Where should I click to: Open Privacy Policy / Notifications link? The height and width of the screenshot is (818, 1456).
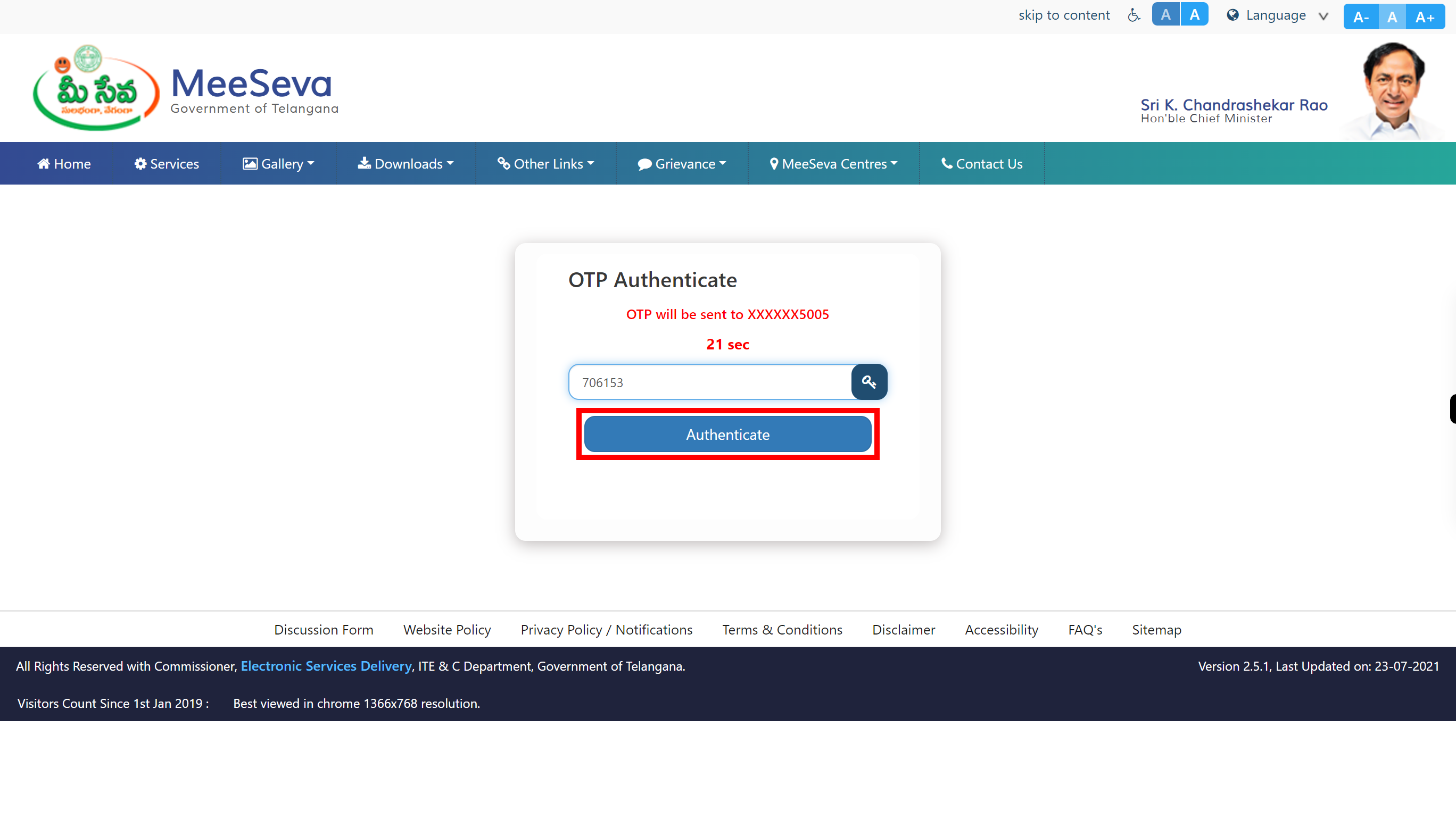pos(607,629)
